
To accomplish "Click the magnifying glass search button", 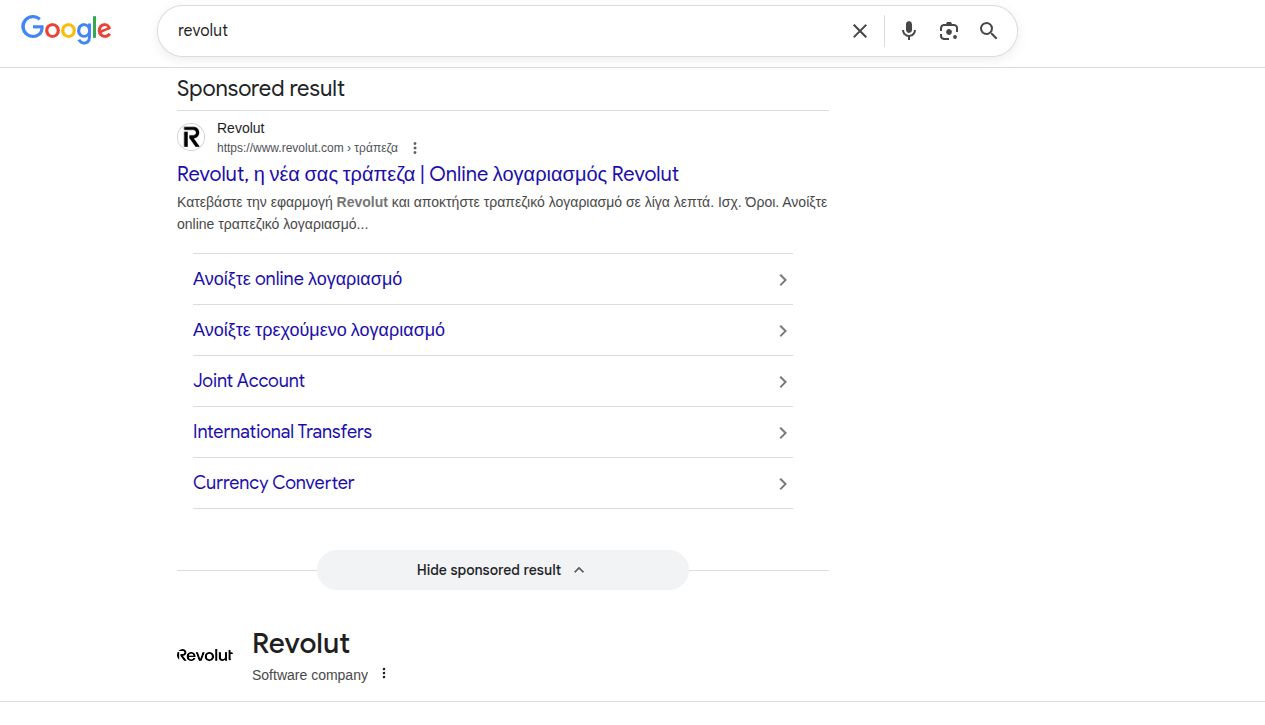I will coord(988,31).
